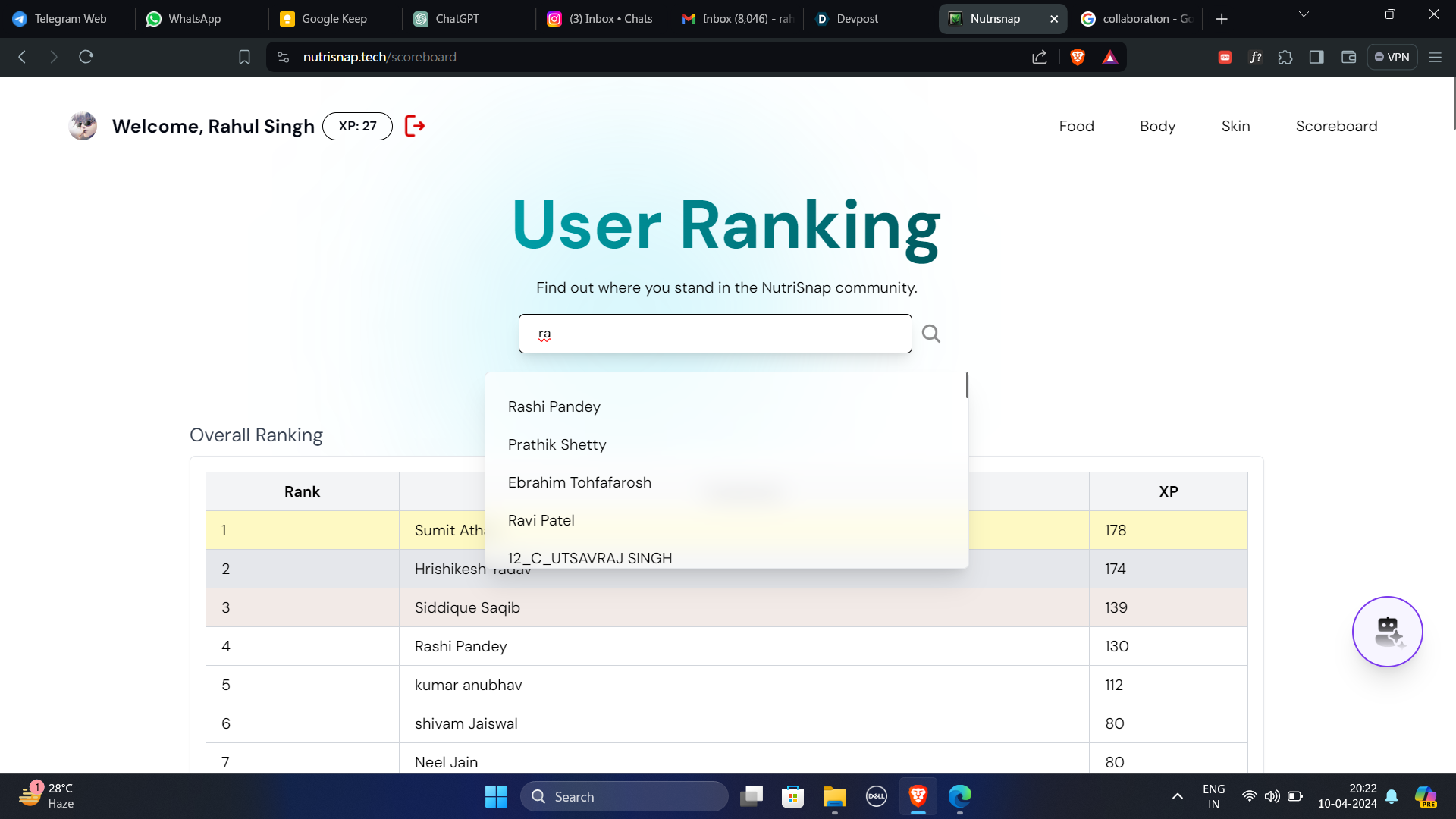Open the Food navigation item
The width and height of the screenshot is (1456, 819).
pos(1076,126)
